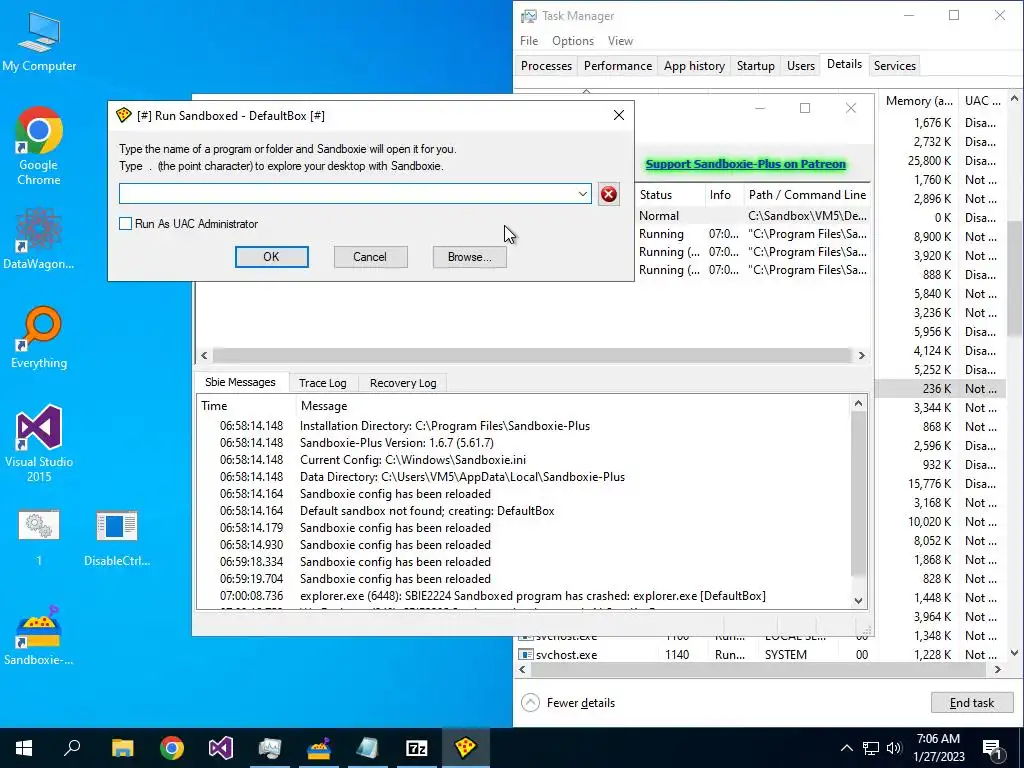Image resolution: width=1024 pixels, height=768 pixels.
Task: Switch to Processes tab
Action: 546,65
